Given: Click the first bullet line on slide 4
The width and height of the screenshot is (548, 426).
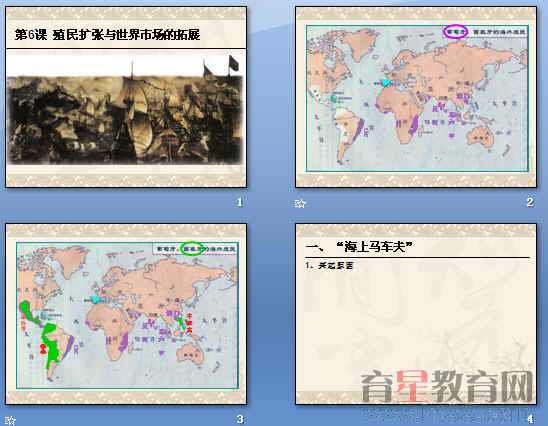Looking at the screenshot, I should click(x=329, y=266).
